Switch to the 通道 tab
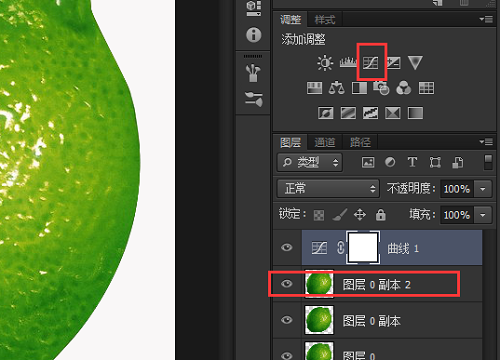Screen dimensions: 500x360 pos(325,142)
